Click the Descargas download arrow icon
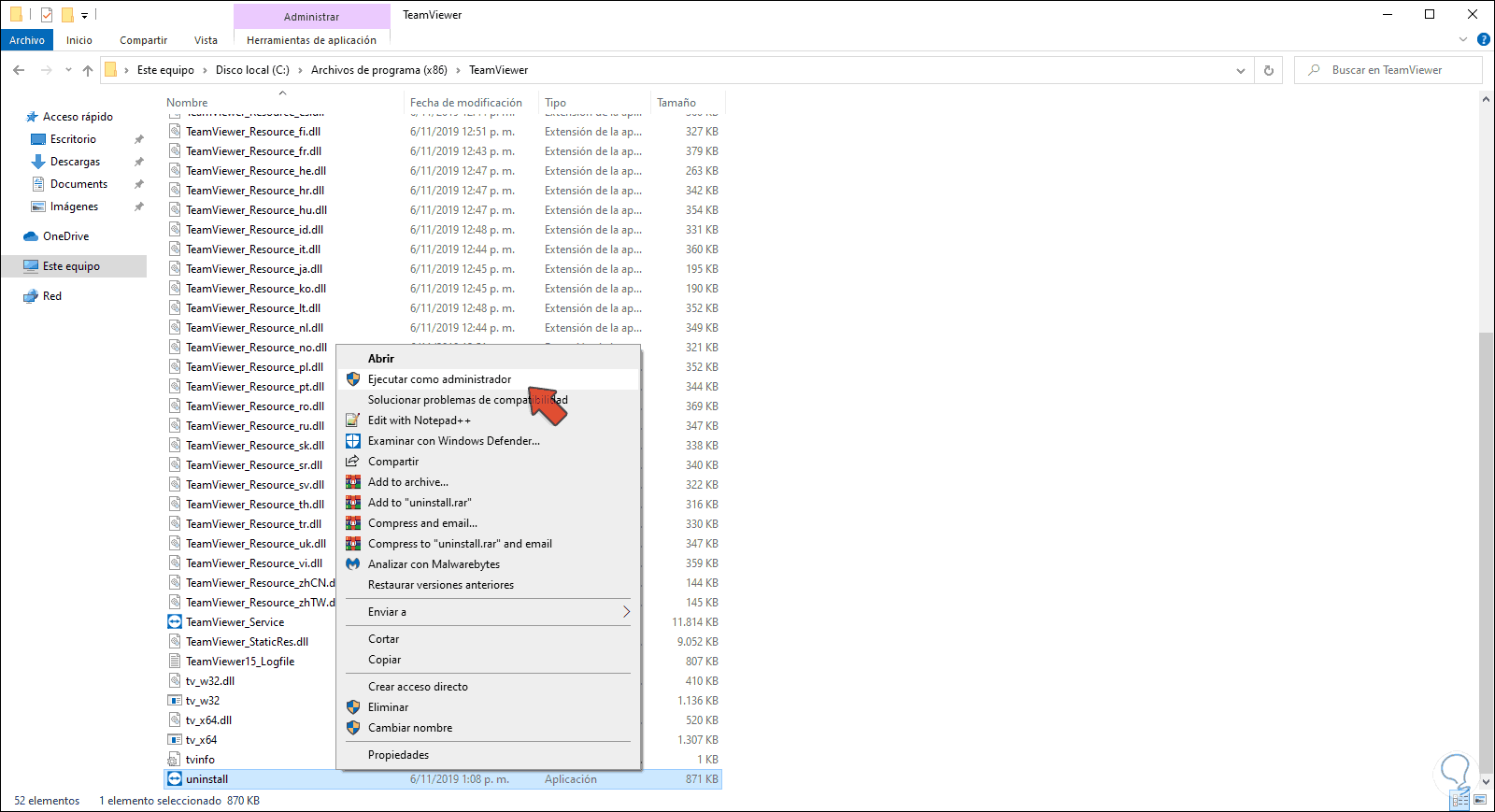The image size is (1495, 812). pos(38,162)
